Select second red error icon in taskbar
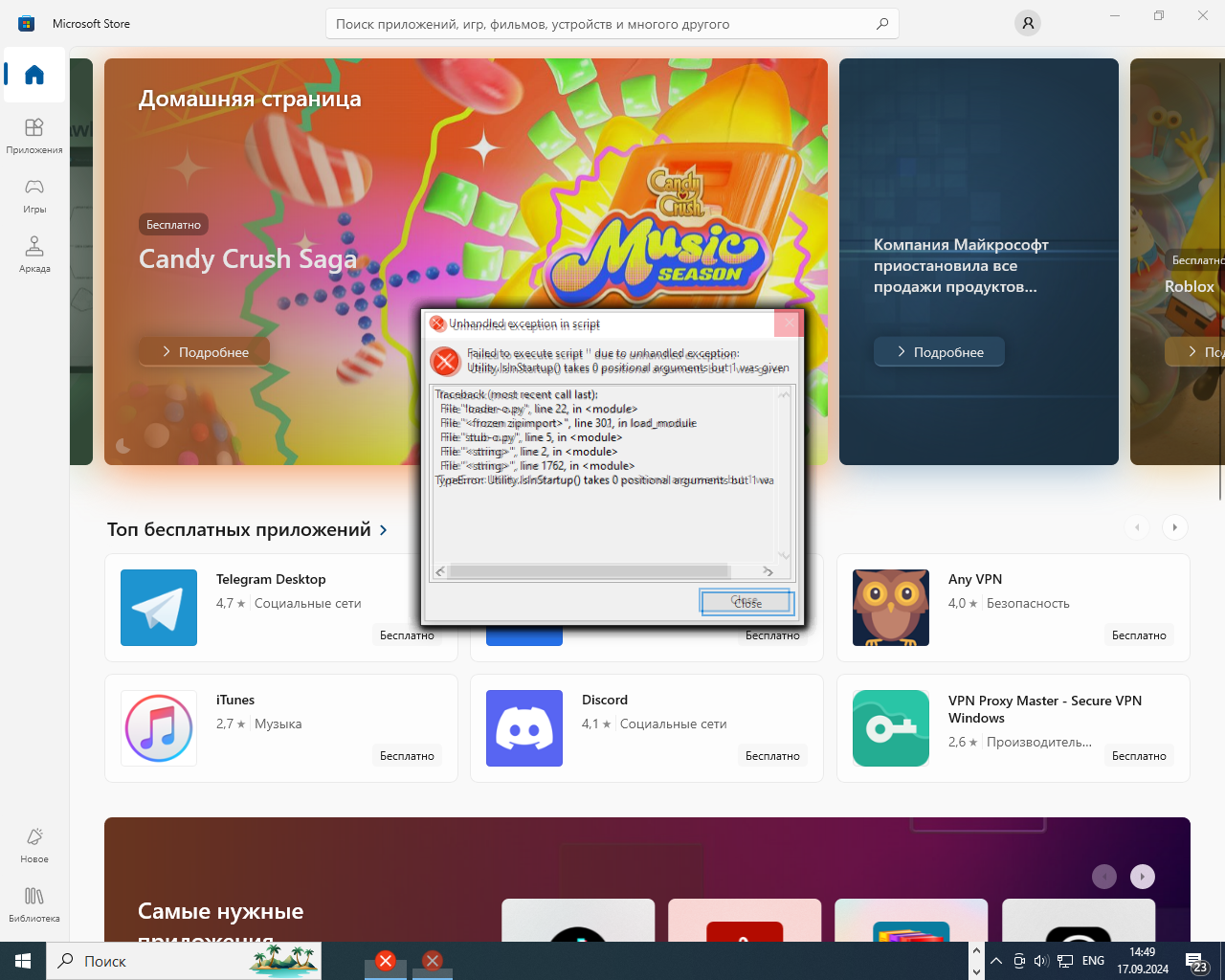Screen dimensions: 1225x980 433,961
